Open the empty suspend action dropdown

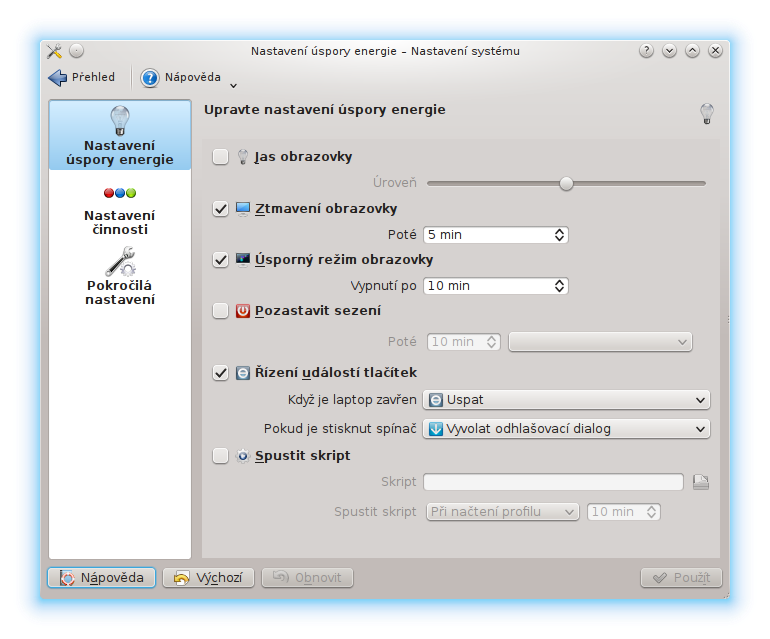[600, 342]
